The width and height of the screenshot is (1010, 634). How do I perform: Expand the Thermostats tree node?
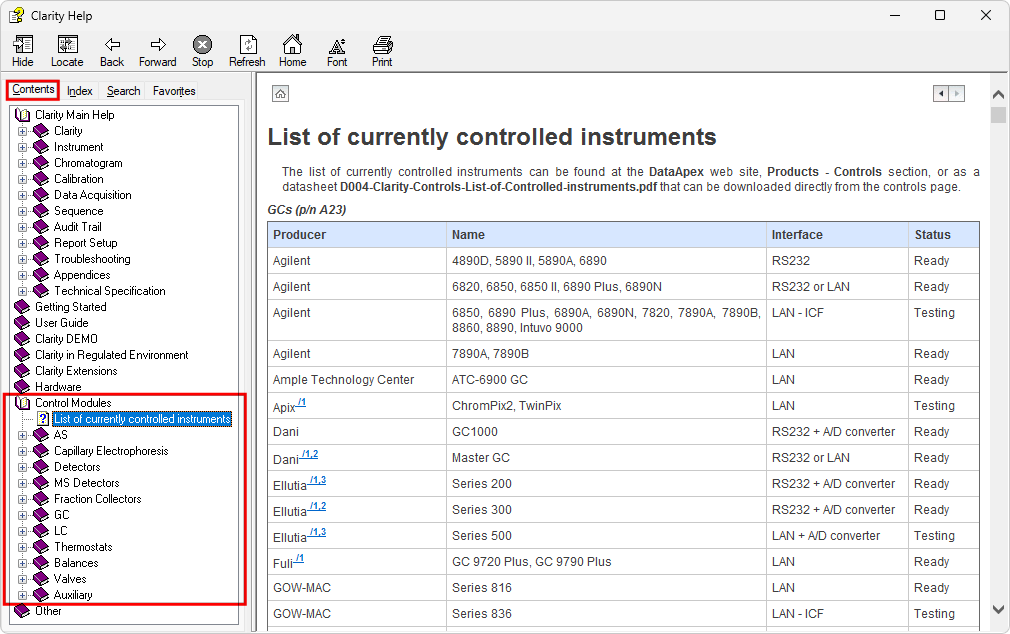coord(23,547)
